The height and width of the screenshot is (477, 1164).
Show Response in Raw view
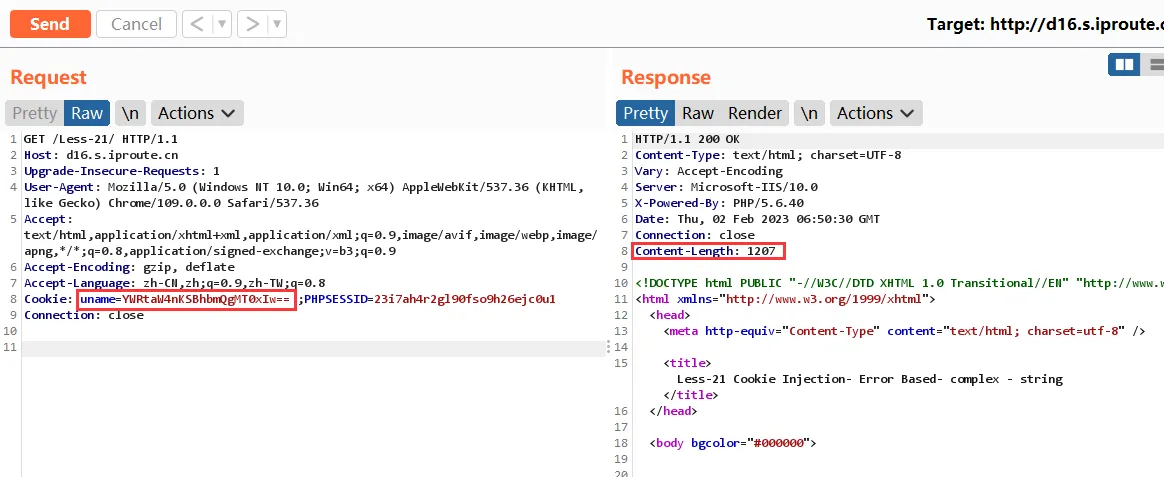click(698, 113)
